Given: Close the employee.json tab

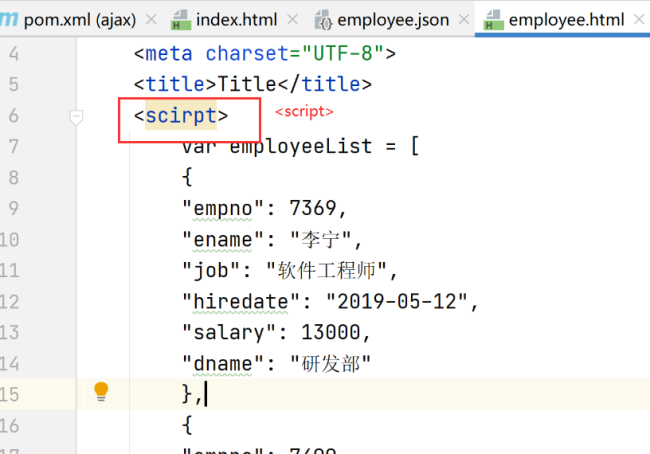Looking at the screenshot, I should click(x=464, y=19).
